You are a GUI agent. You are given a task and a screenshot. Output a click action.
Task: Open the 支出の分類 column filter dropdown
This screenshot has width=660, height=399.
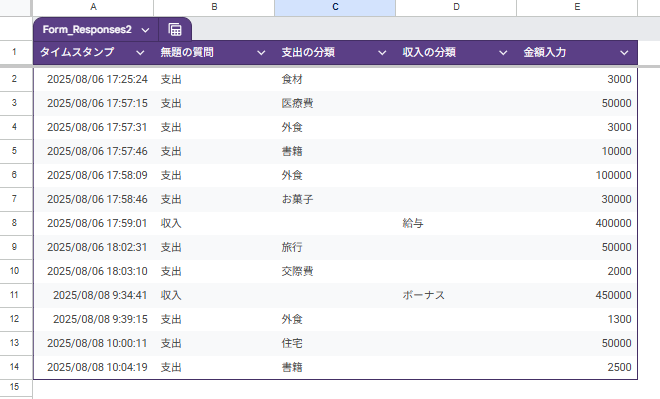tap(382, 53)
